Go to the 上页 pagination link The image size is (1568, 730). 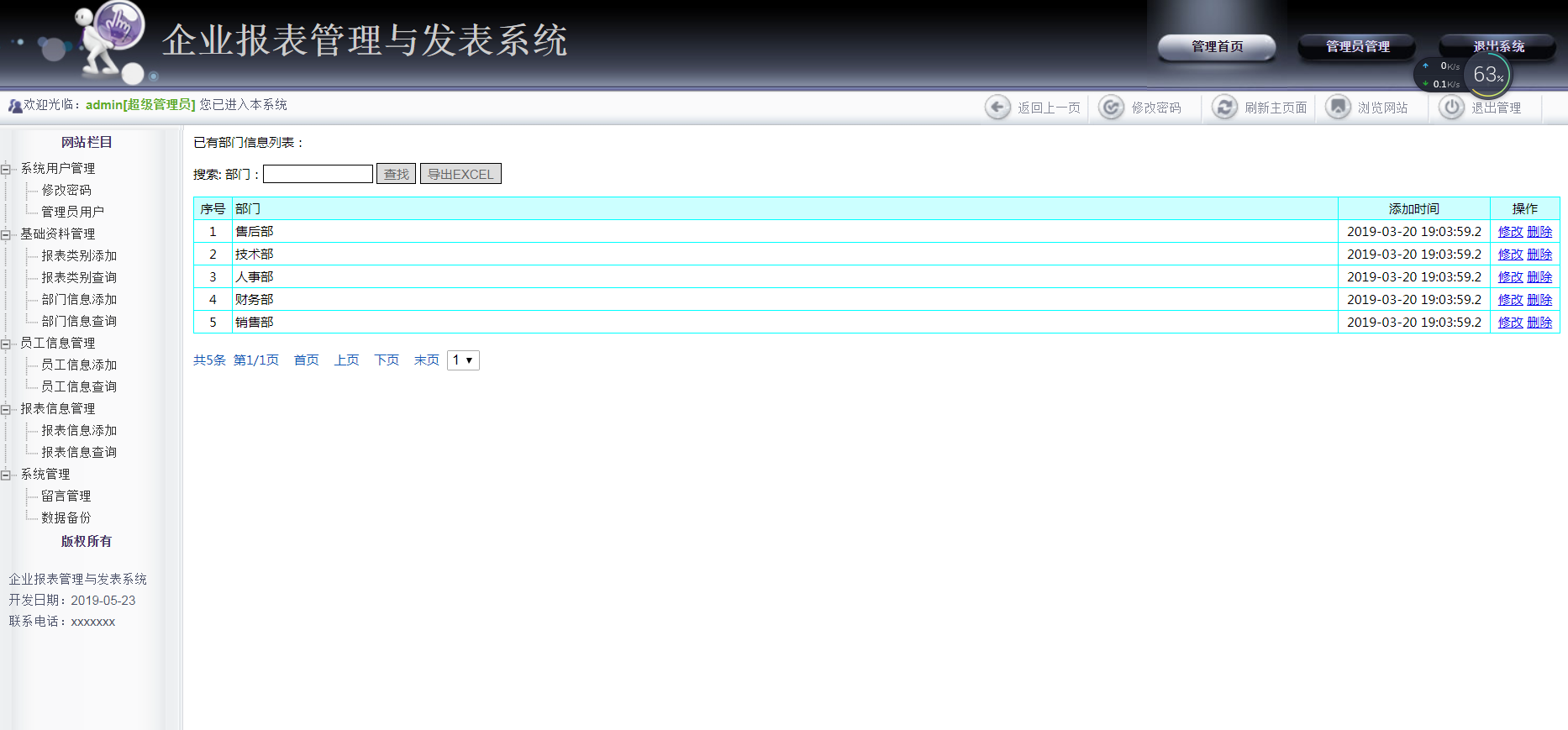click(346, 360)
